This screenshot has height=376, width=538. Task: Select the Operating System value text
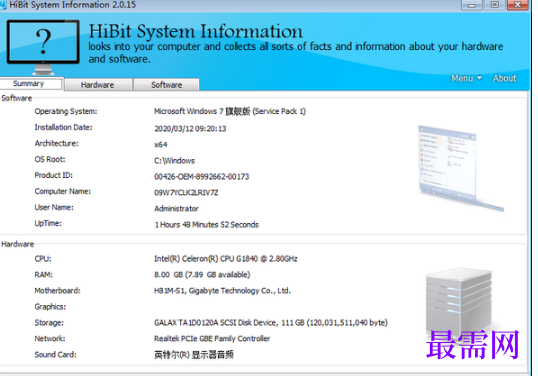230,111
